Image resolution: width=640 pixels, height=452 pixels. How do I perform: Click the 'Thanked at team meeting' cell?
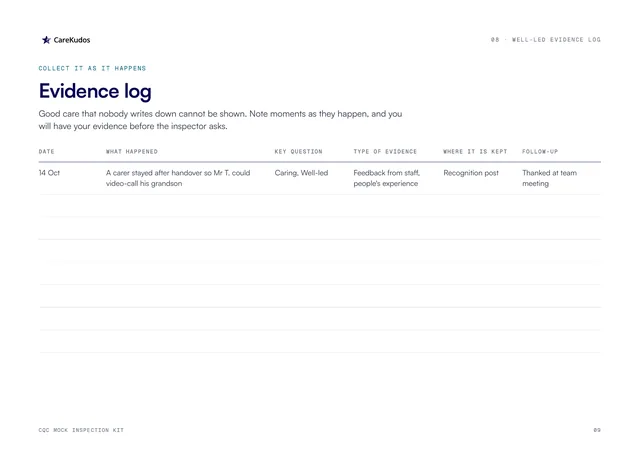[549, 178]
